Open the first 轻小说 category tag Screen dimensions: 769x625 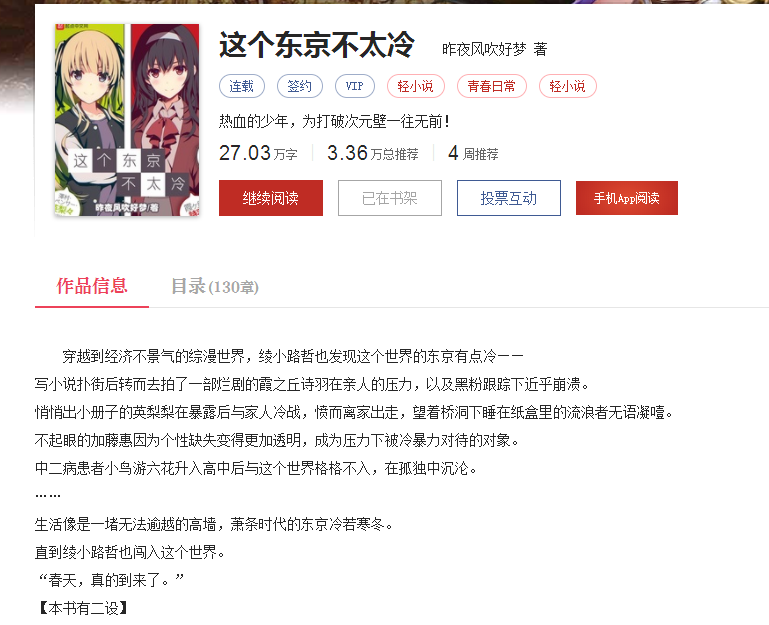(x=415, y=86)
